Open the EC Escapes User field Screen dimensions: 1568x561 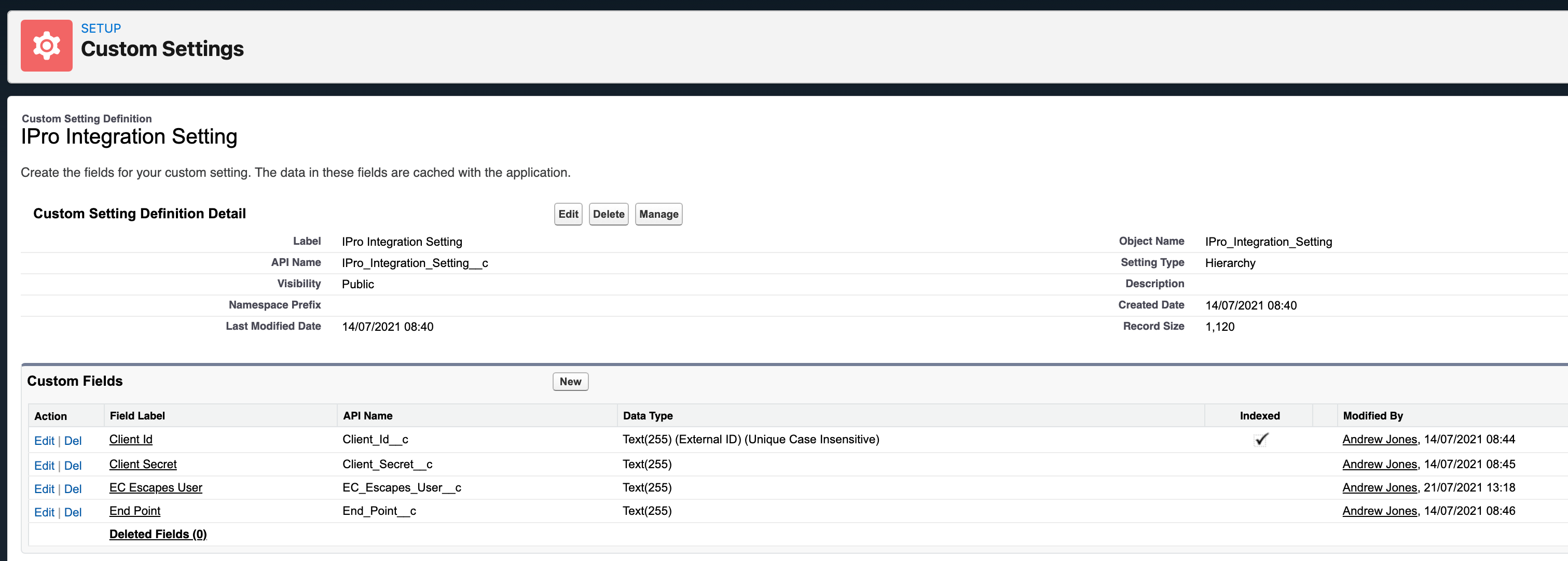coord(156,487)
